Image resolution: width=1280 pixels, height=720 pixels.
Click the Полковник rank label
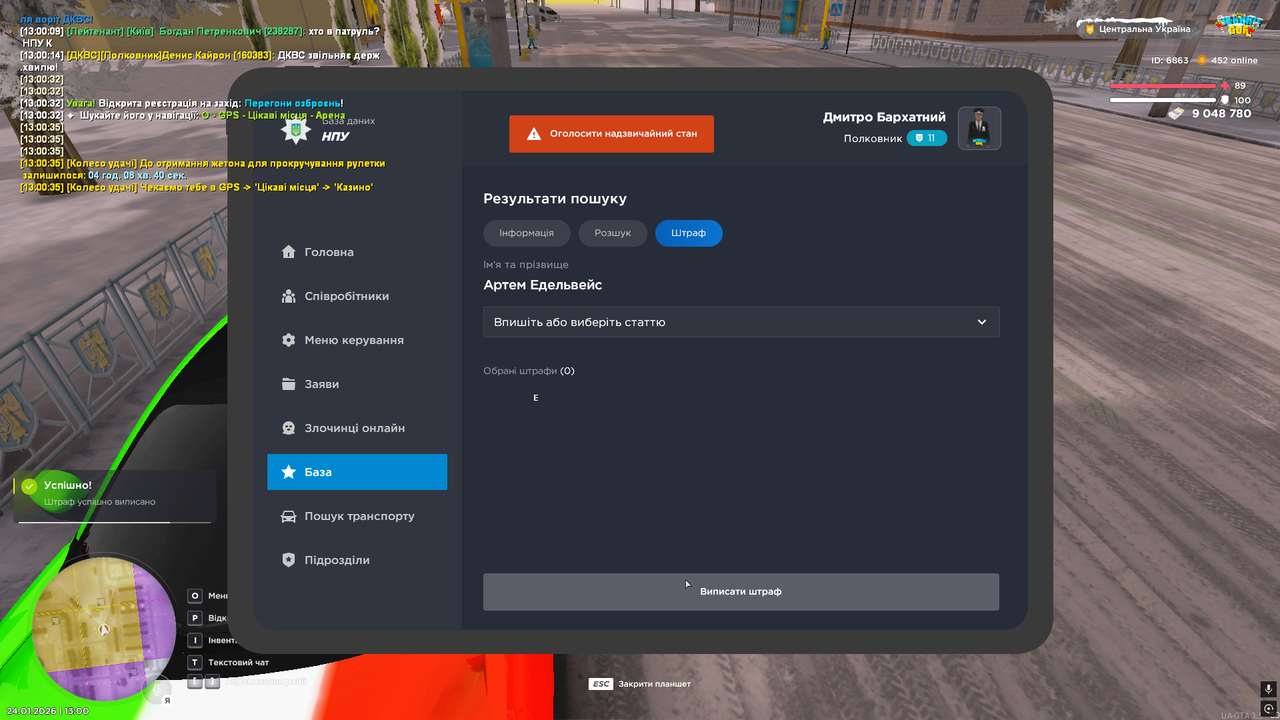pyautogui.click(x=873, y=139)
